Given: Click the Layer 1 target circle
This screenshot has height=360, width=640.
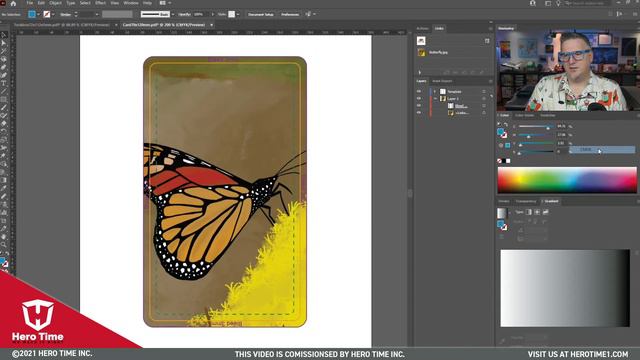Looking at the screenshot, I should coord(484,99).
